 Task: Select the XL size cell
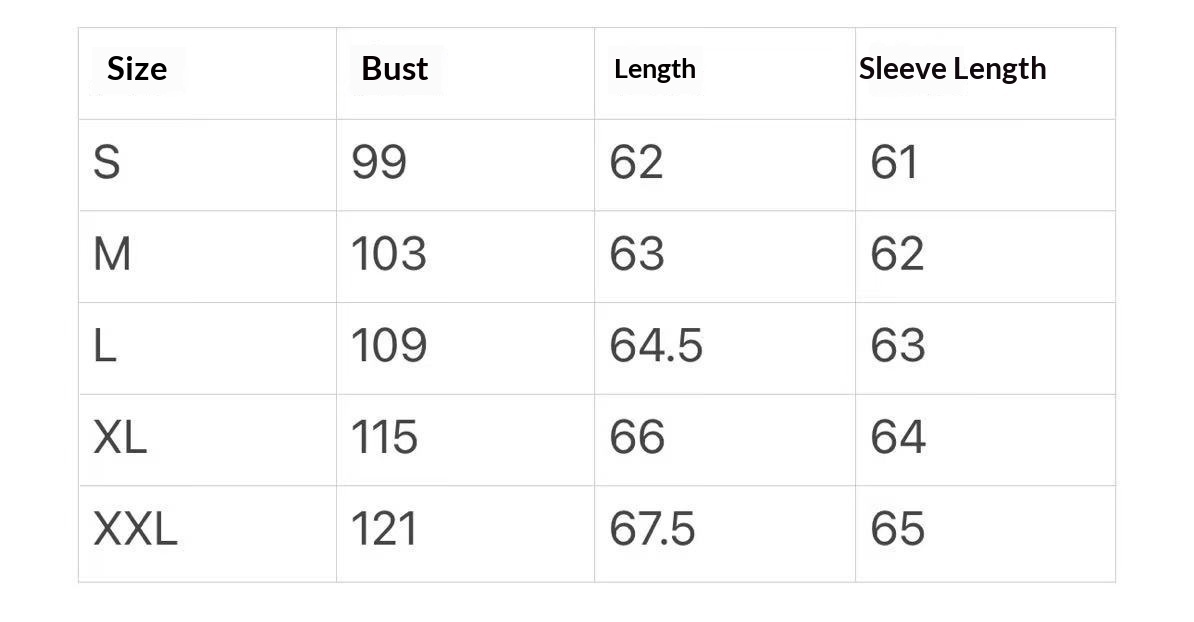click(120, 438)
